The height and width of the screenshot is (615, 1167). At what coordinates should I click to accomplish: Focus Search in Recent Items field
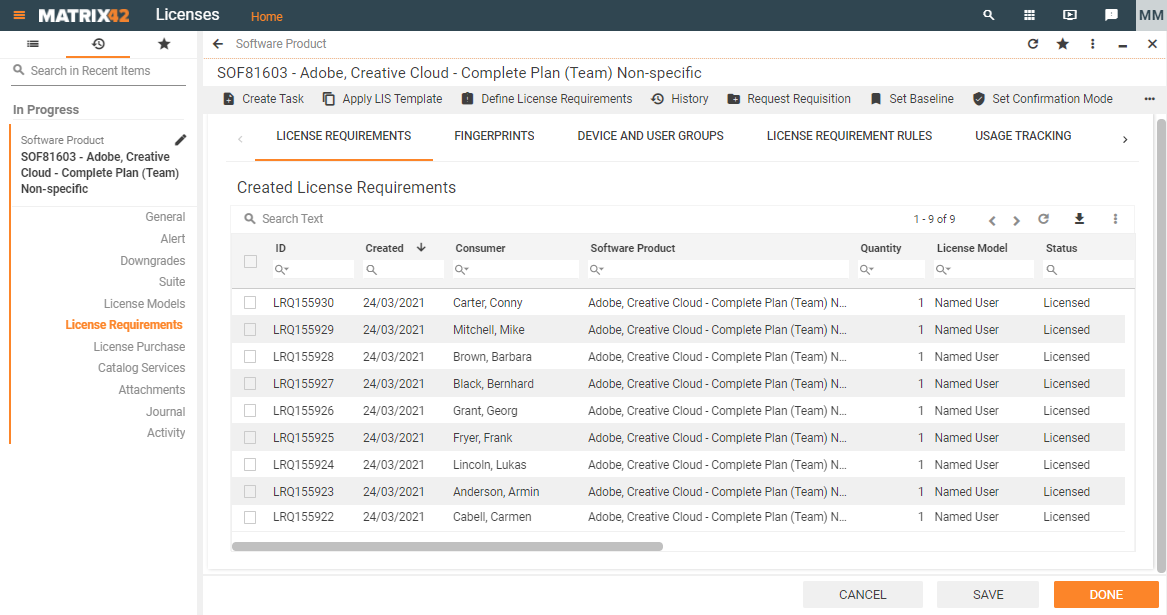pos(99,71)
